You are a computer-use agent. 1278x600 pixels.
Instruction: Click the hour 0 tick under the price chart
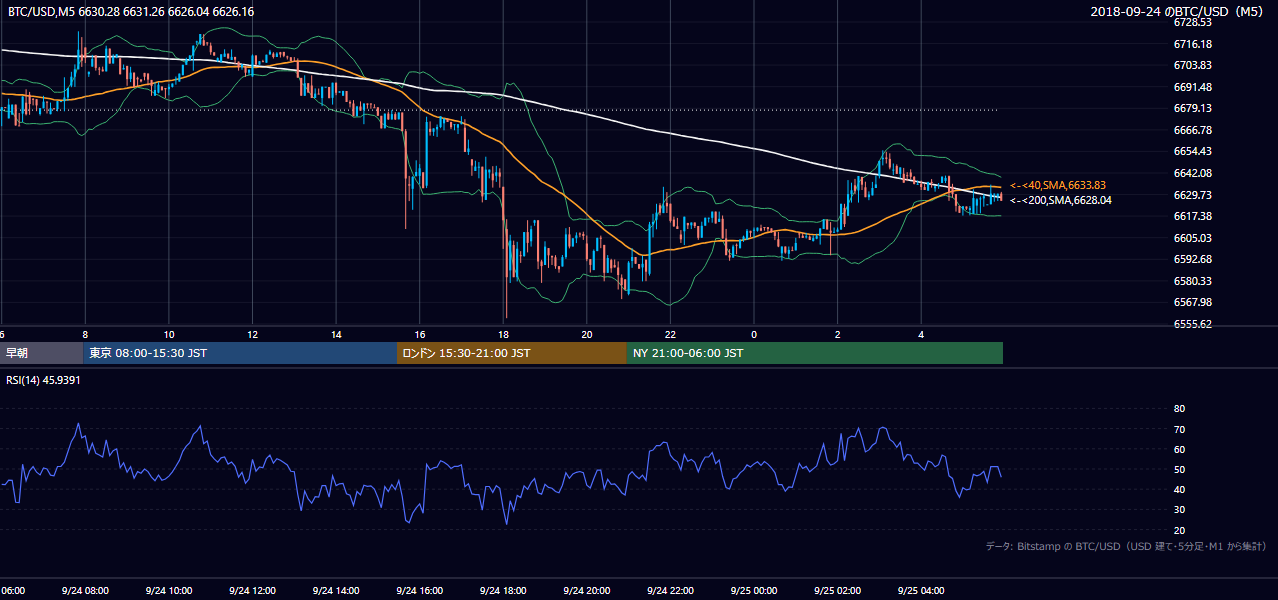(754, 334)
